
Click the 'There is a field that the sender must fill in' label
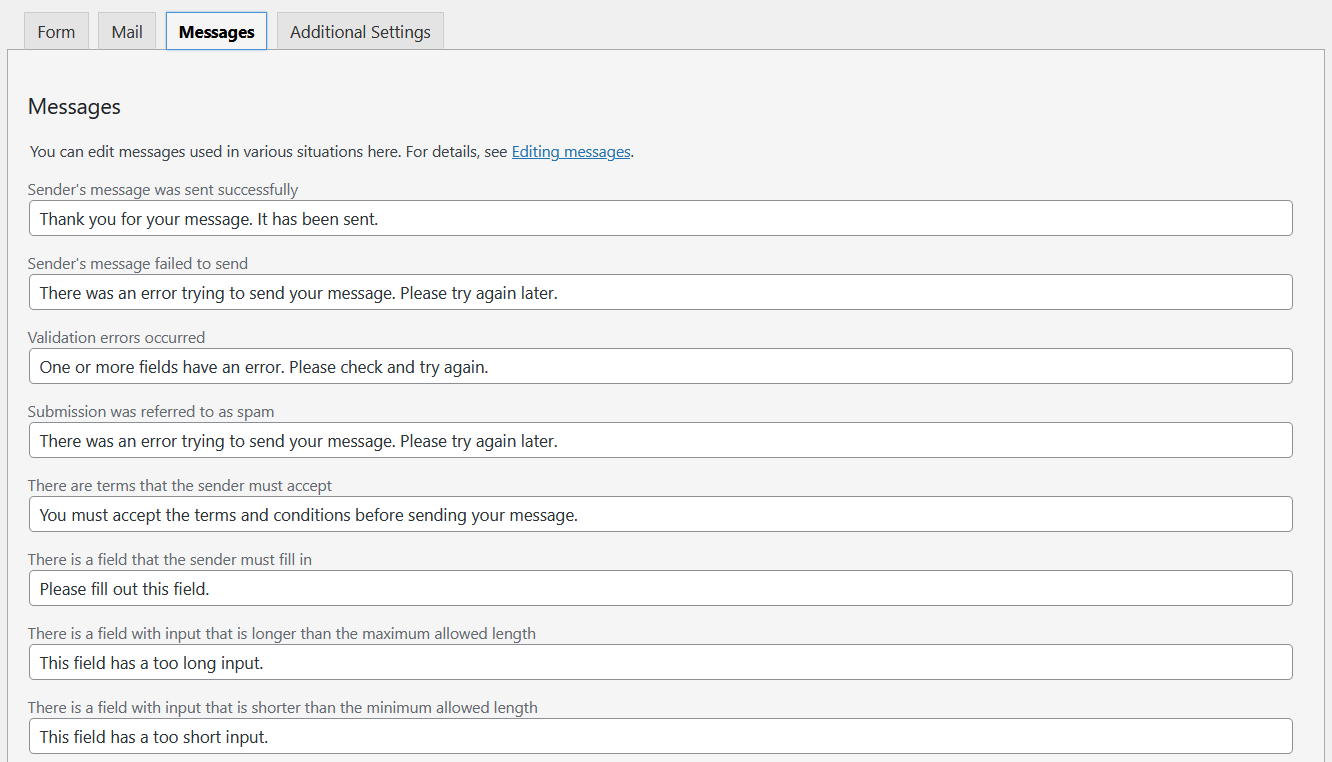(170, 560)
